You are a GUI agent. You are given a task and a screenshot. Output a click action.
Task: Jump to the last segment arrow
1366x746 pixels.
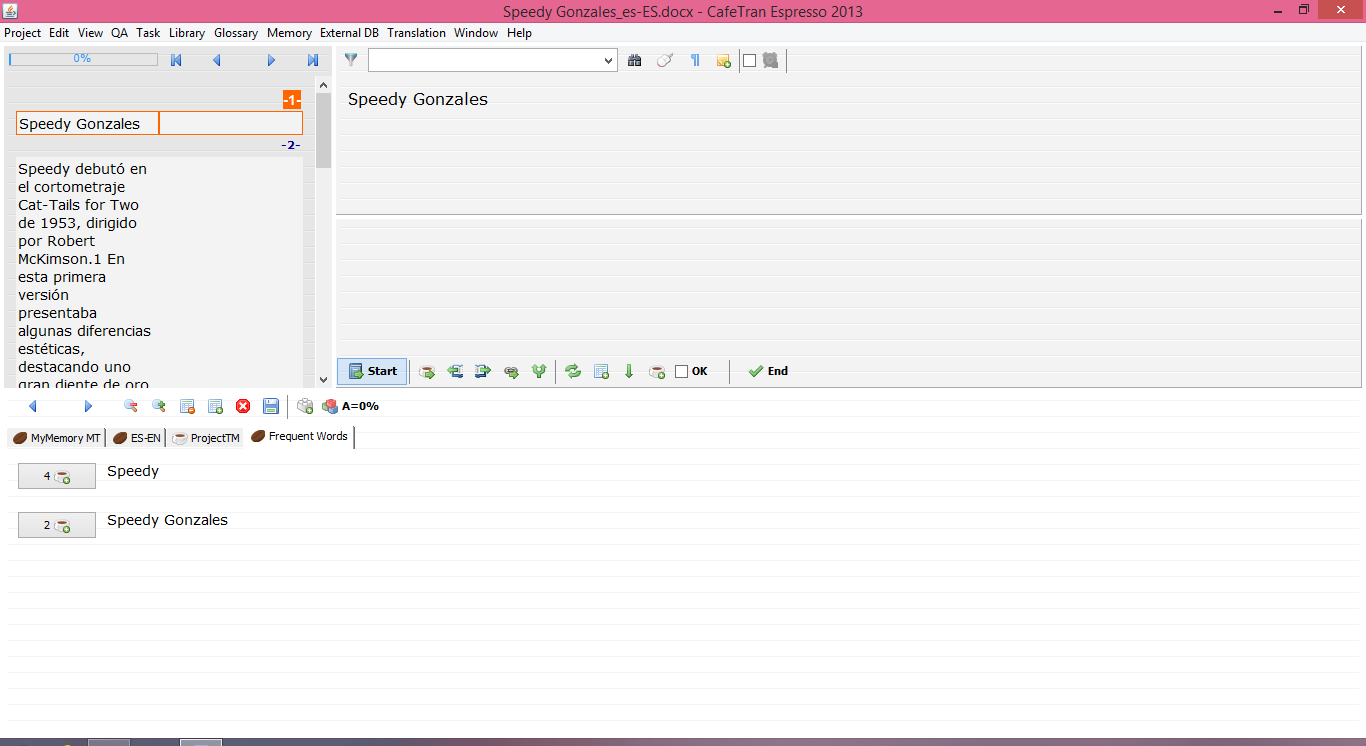click(x=313, y=60)
